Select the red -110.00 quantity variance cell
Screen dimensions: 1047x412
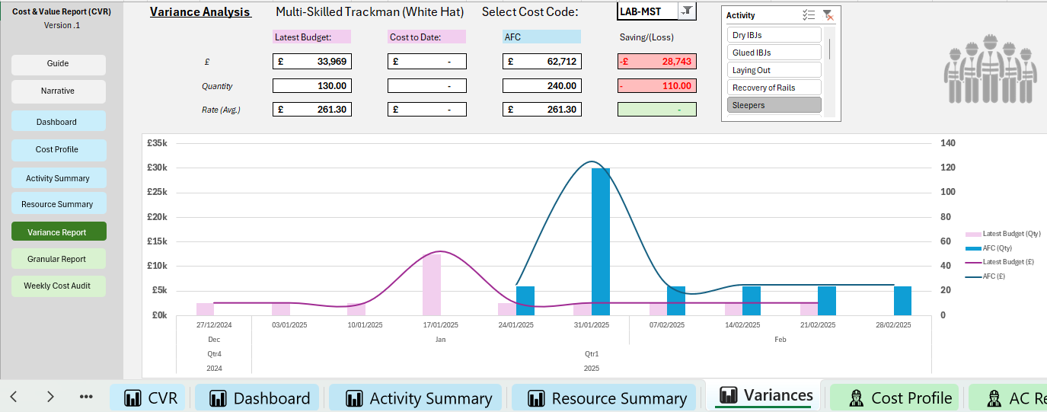pyautogui.click(x=657, y=85)
